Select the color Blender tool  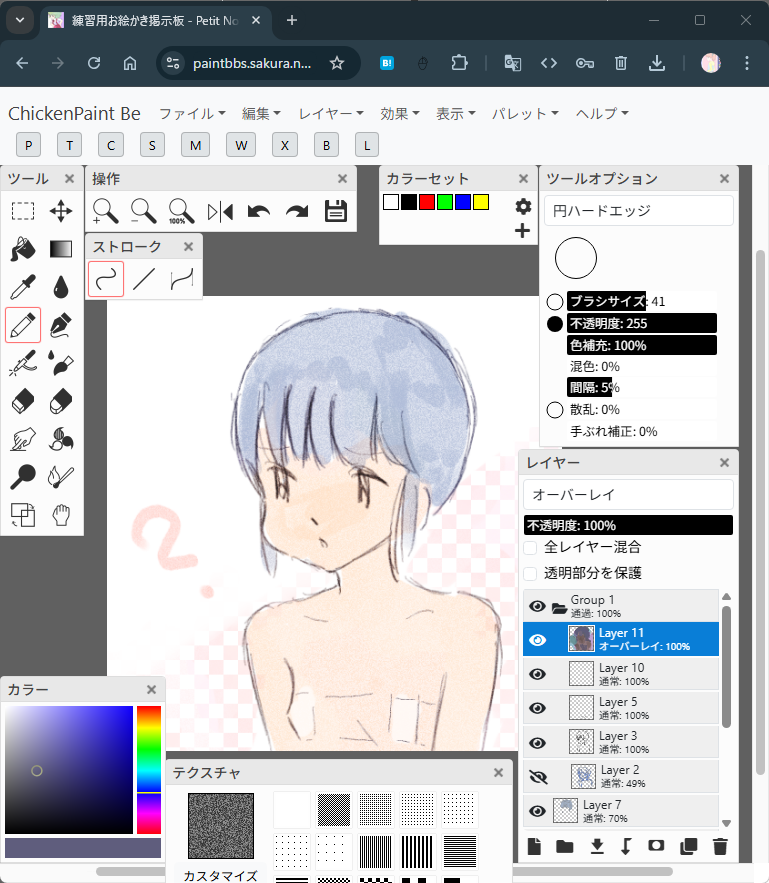point(61,439)
